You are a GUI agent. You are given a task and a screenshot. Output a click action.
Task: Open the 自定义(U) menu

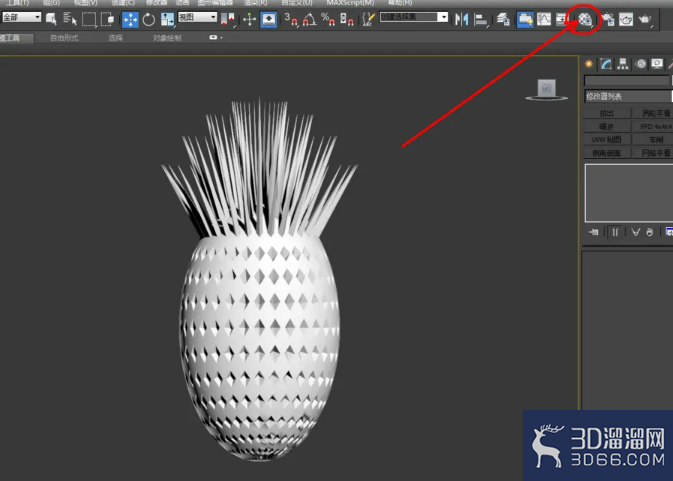(x=297, y=3)
